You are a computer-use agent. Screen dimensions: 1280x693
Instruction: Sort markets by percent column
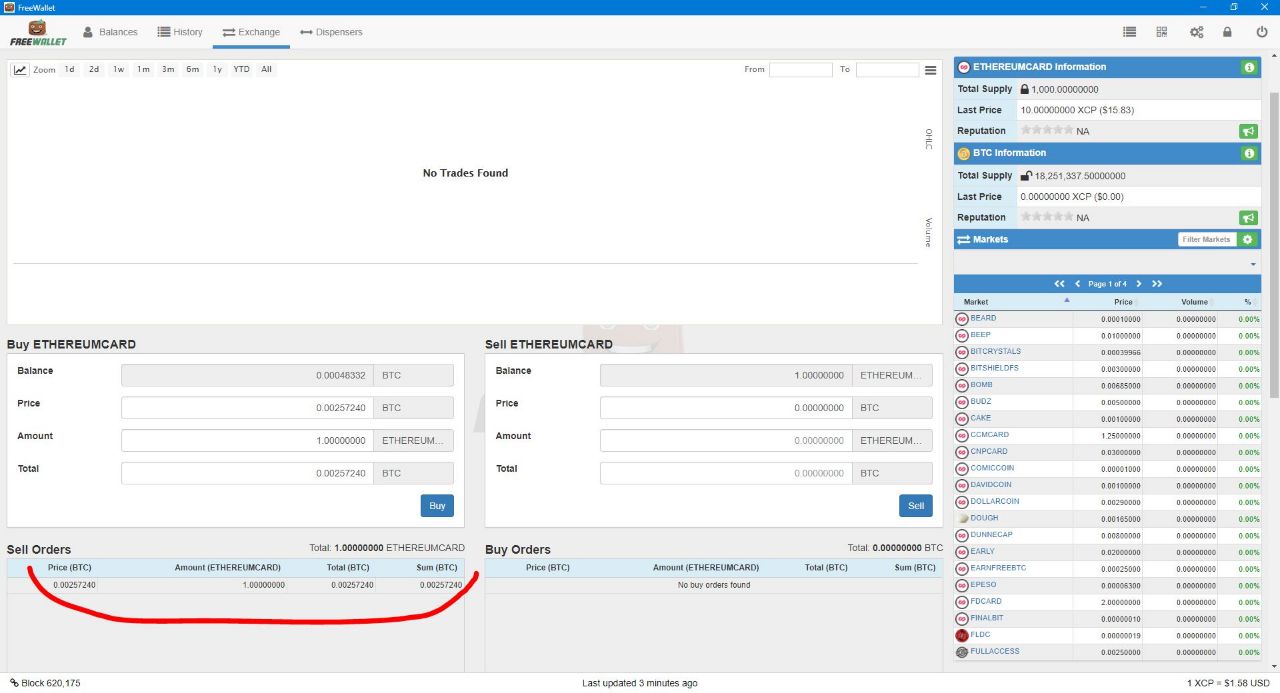pos(1239,302)
